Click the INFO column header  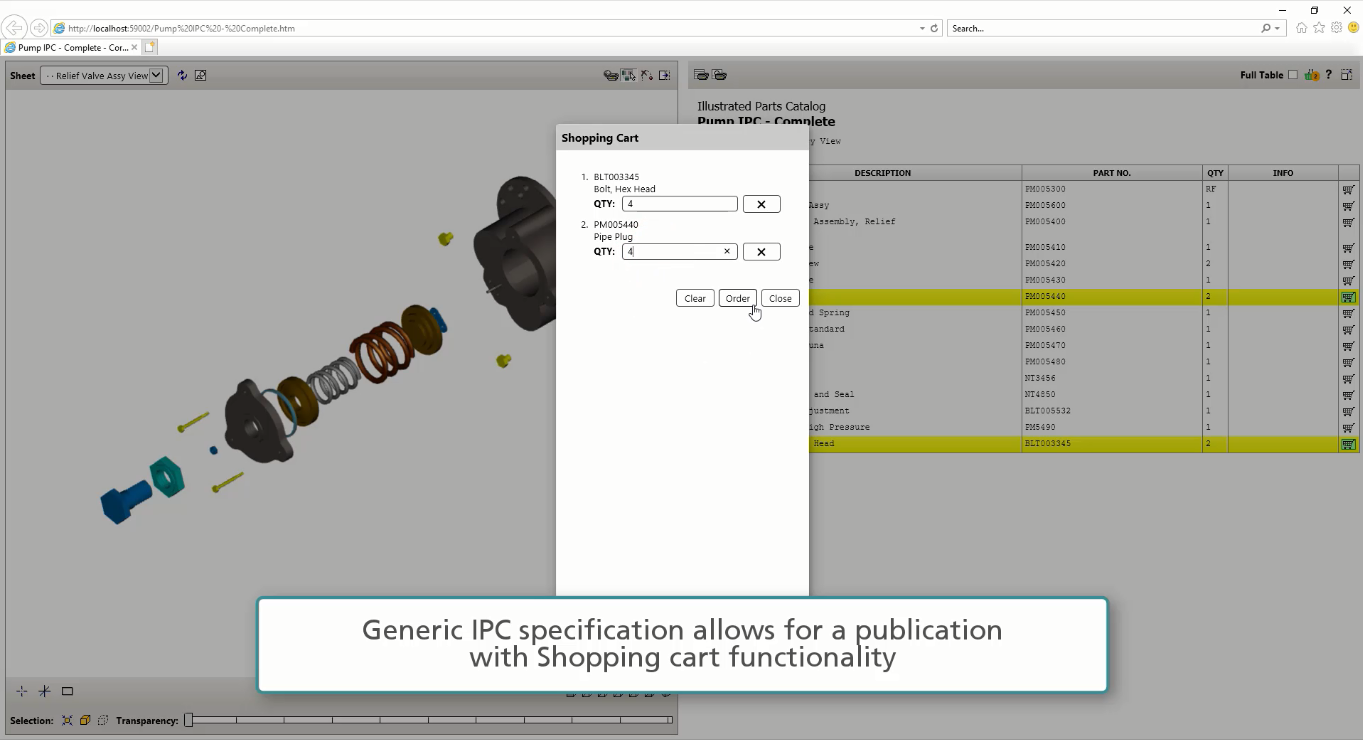coord(1283,173)
